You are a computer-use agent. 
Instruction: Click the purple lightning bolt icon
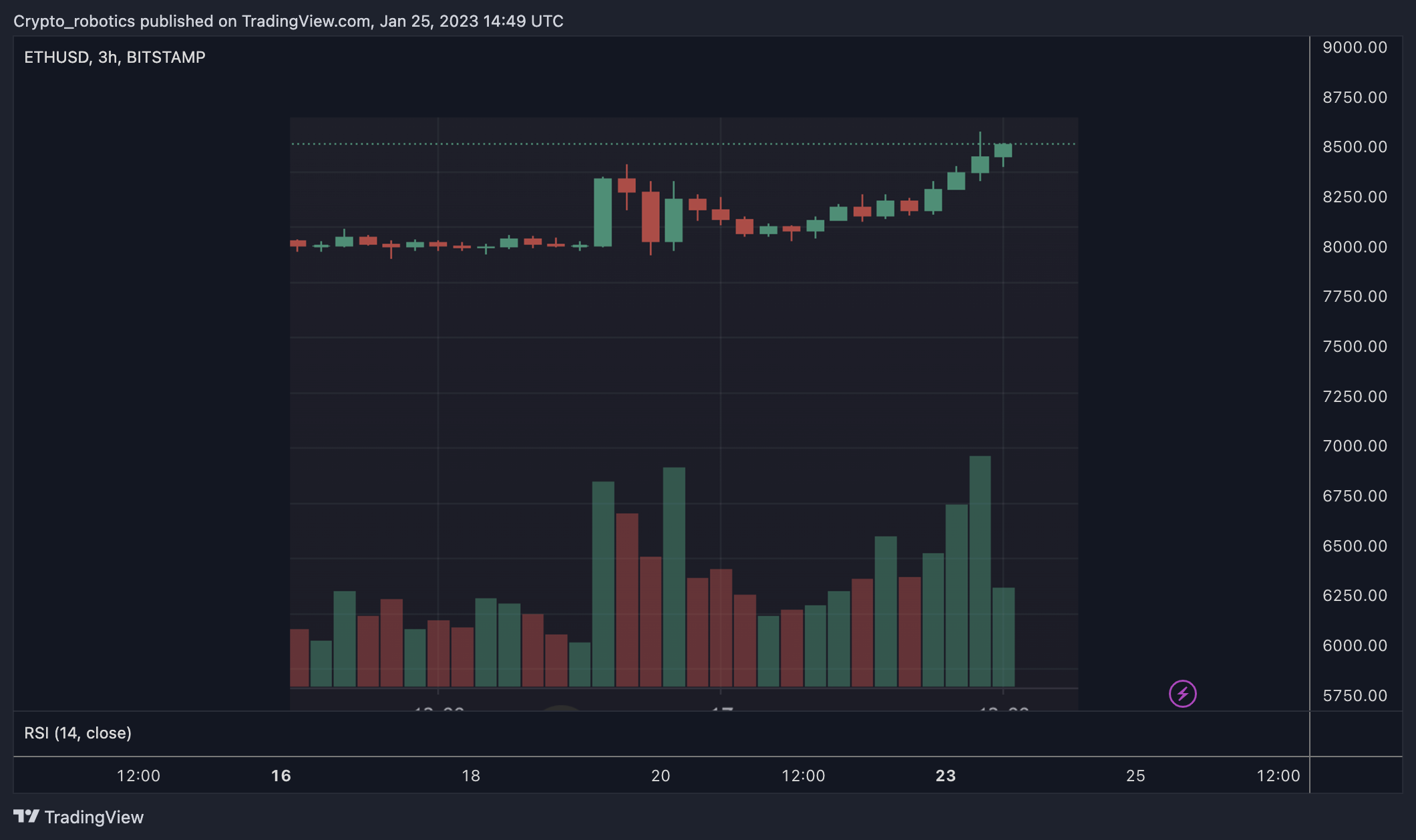pyautogui.click(x=1182, y=694)
